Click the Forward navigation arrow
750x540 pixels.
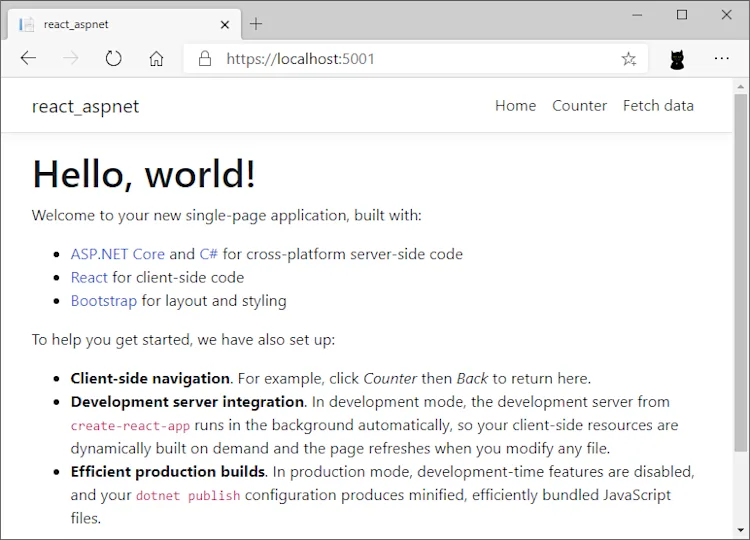[71, 59]
